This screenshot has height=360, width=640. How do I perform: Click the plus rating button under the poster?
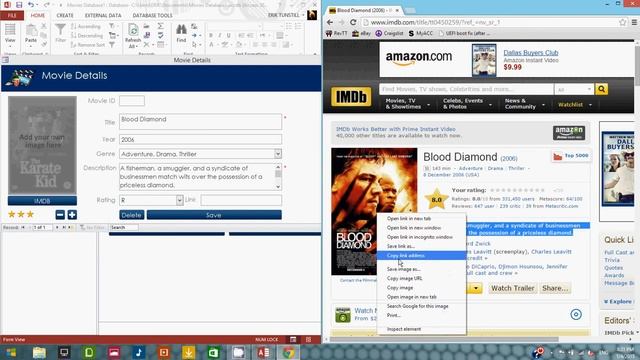[72, 215]
